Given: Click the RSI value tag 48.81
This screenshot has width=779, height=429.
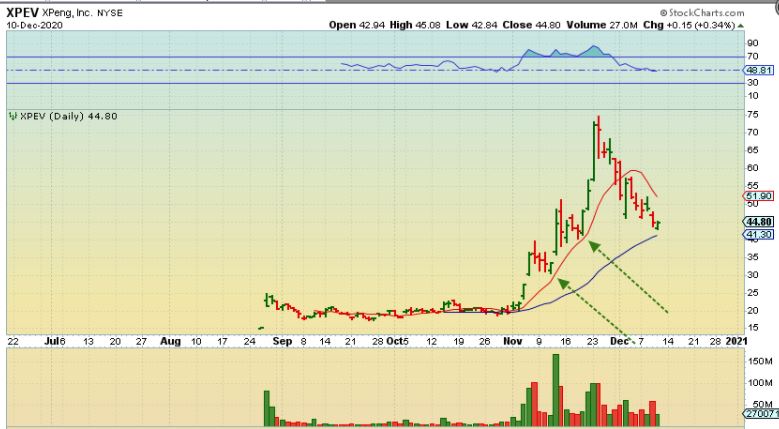Looking at the screenshot, I should click(759, 70).
